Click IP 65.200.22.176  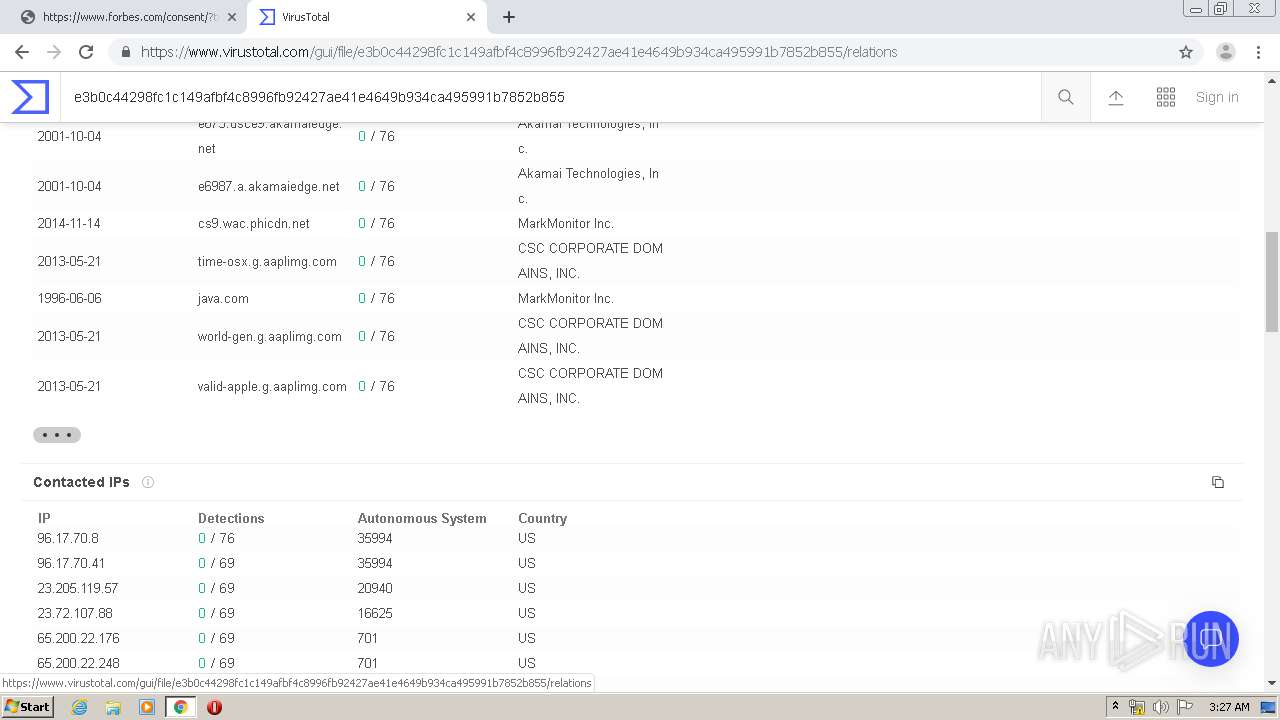(78, 638)
